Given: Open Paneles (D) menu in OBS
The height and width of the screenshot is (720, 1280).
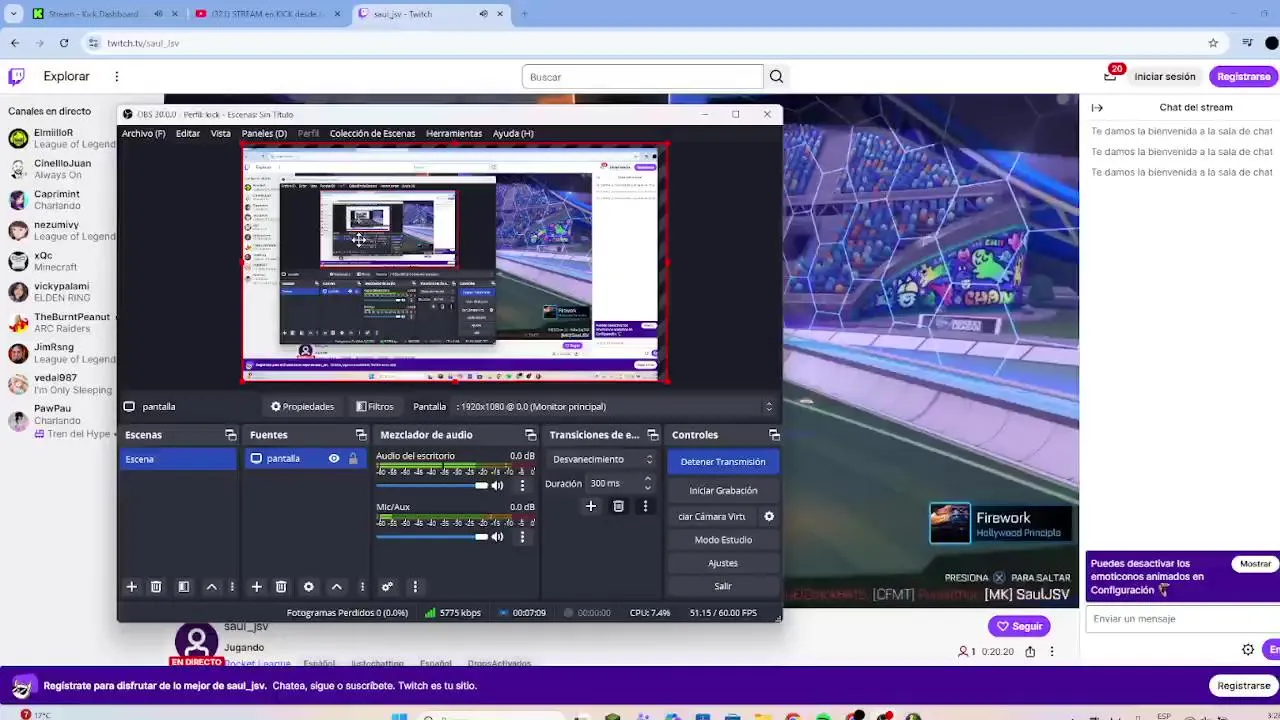Looking at the screenshot, I should point(264,134).
